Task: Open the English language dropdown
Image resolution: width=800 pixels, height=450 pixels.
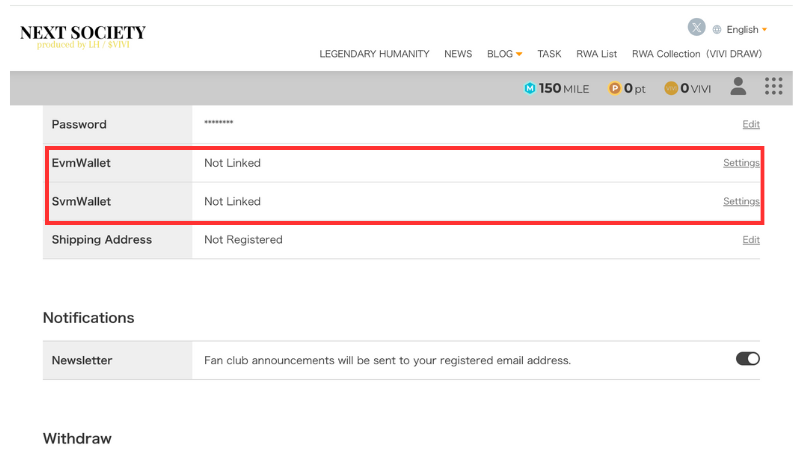Action: (747, 30)
